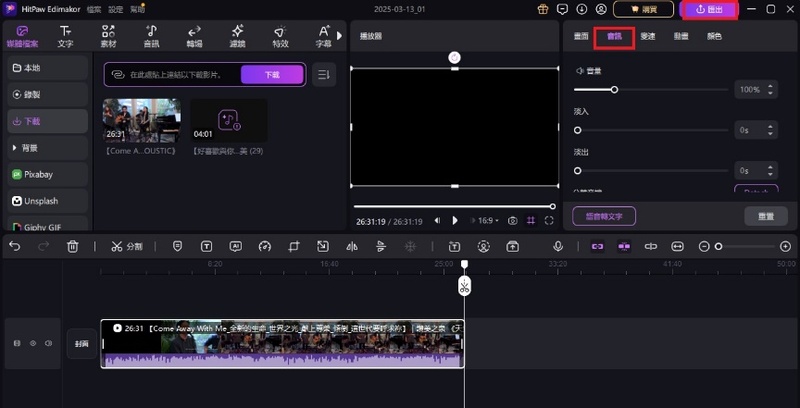Switch to the 變速 speed tab
The width and height of the screenshot is (800, 408).
[x=648, y=37]
